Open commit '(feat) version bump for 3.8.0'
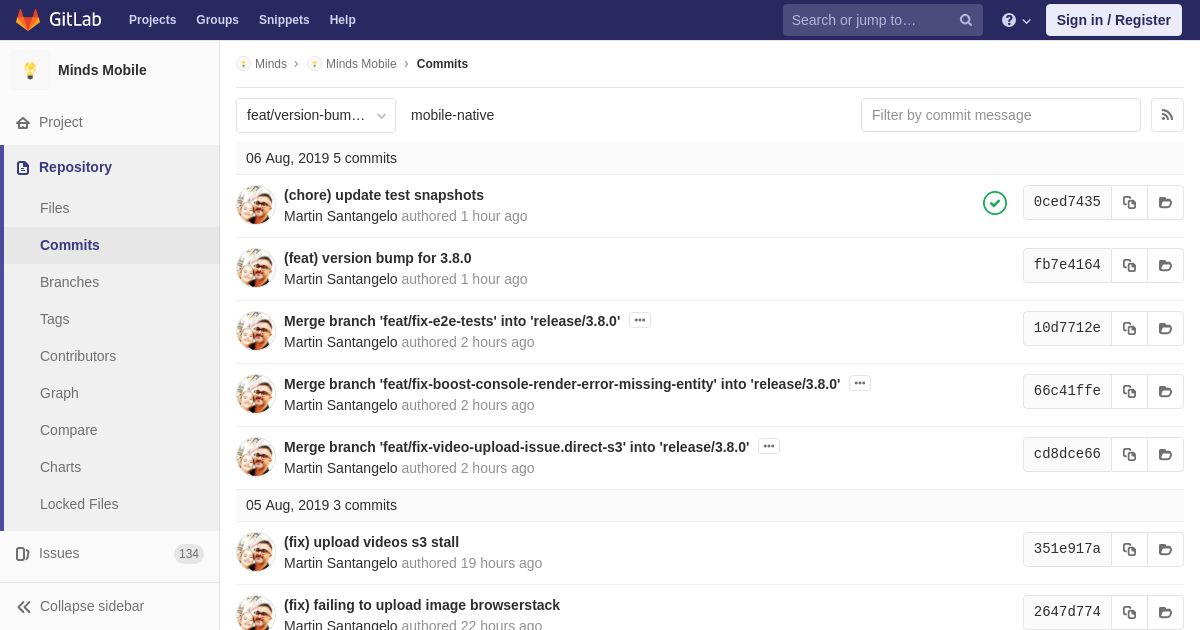Screen dimensions: 1200x630 (378, 258)
